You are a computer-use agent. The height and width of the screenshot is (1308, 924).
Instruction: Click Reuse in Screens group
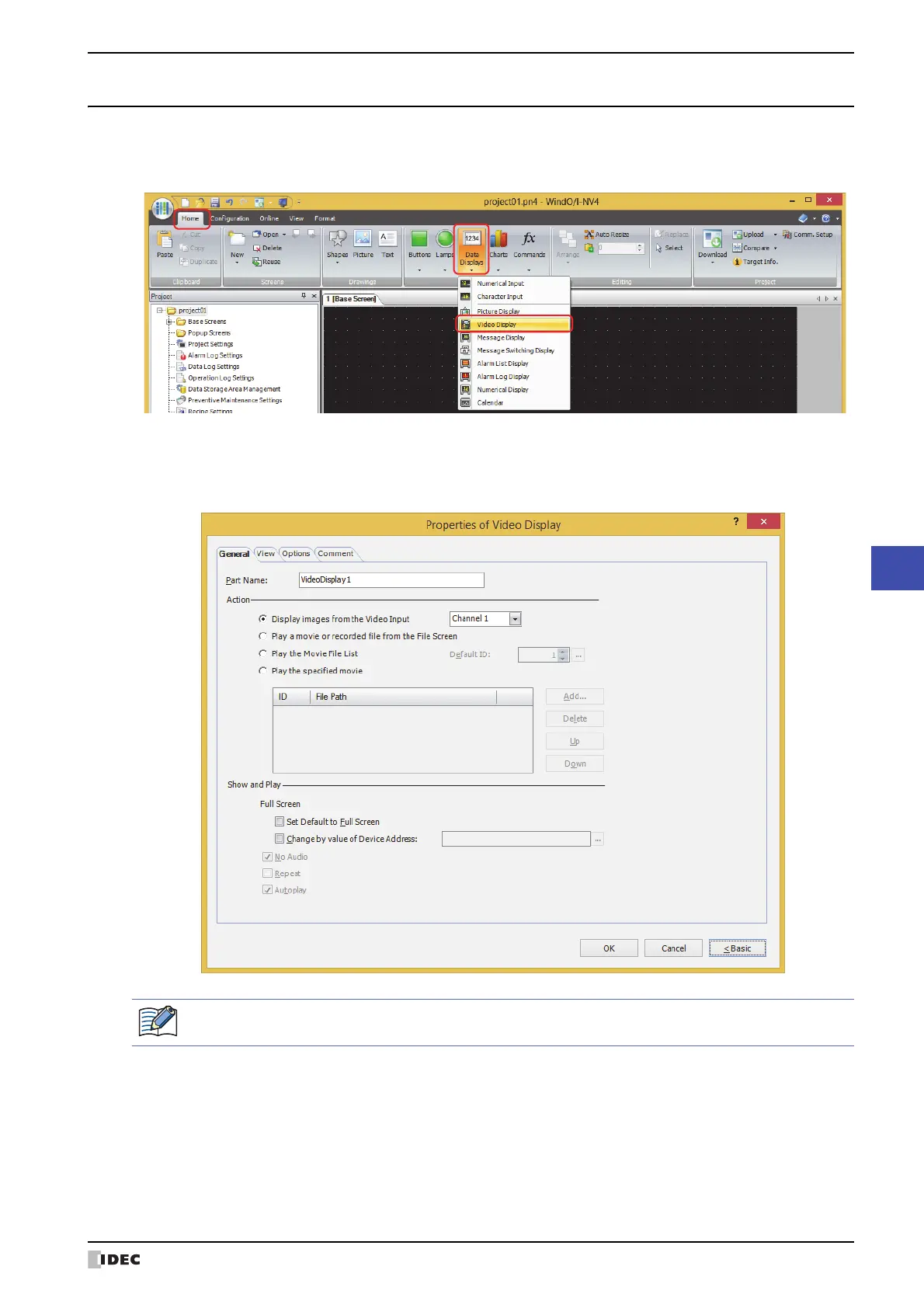click(x=266, y=262)
